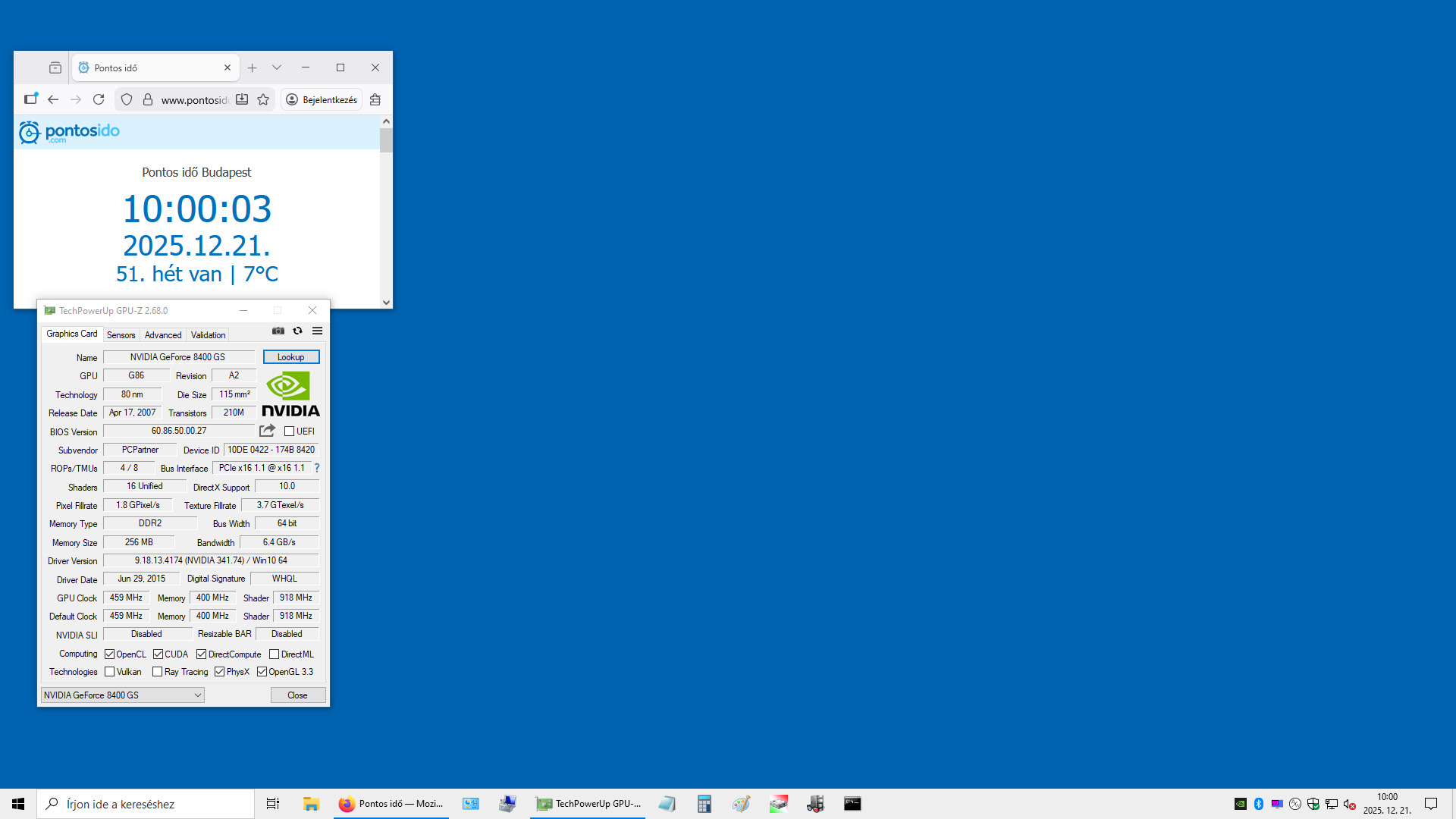Open the Firefox list all tabs chevron

pyautogui.click(x=277, y=67)
